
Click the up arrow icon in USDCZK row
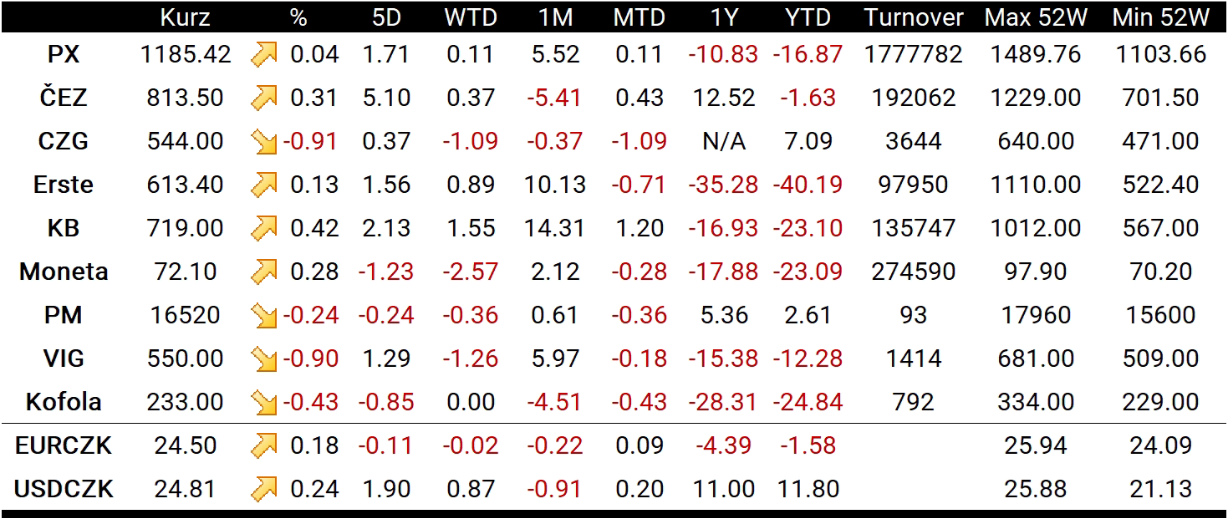(x=264, y=489)
